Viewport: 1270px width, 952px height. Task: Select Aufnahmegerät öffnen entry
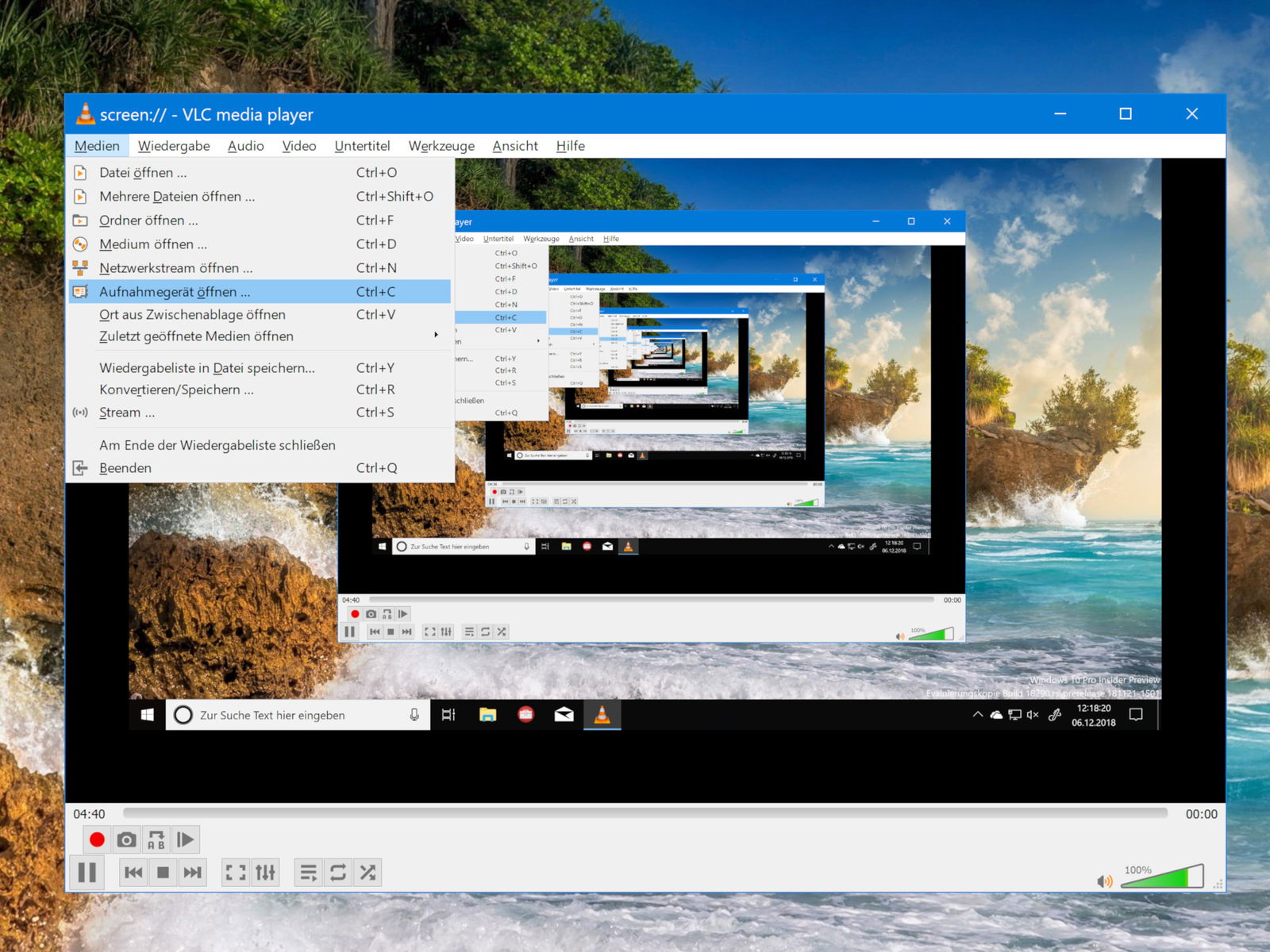[260, 291]
